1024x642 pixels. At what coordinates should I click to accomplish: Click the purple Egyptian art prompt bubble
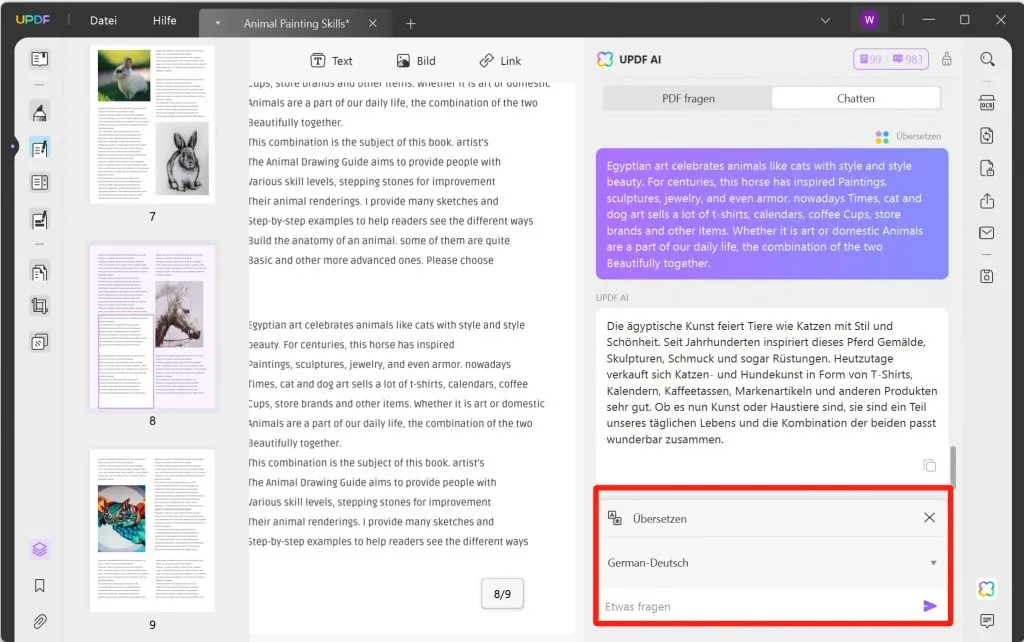click(x=772, y=214)
